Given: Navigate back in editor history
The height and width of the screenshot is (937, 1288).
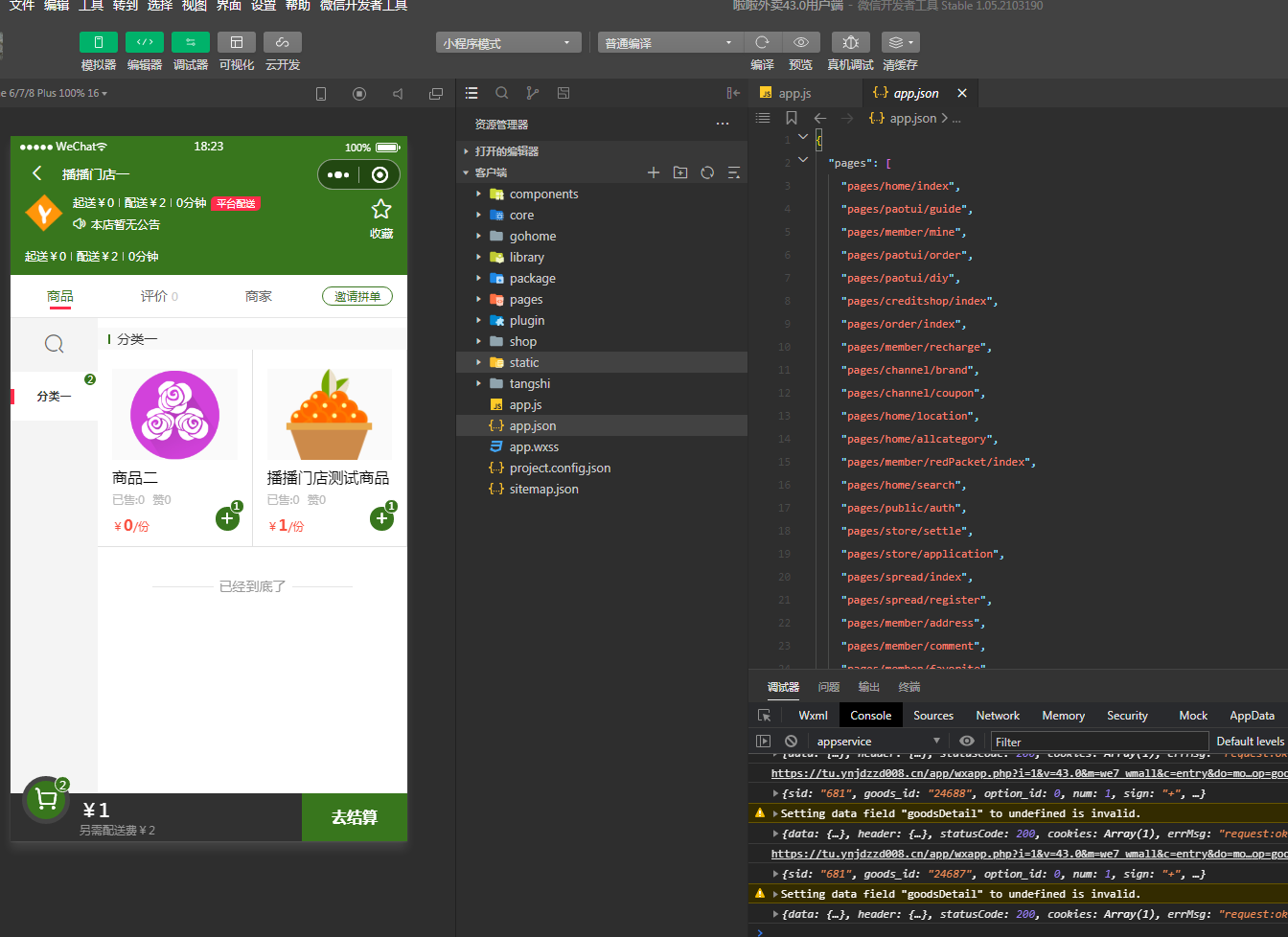Looking at the screenshot, I should tap(820, 118).
